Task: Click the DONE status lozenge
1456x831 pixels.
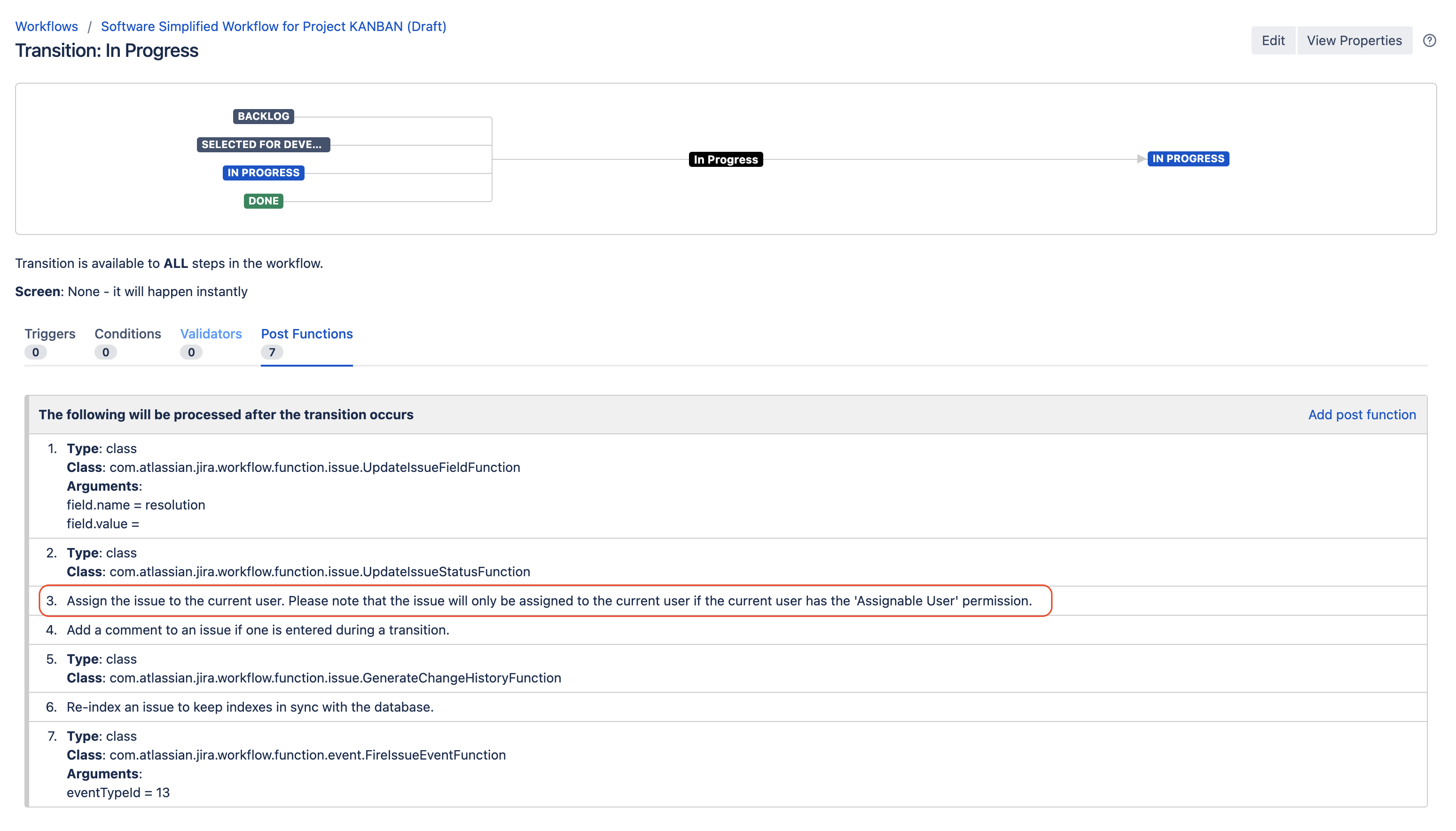Action: click(263, 201)
